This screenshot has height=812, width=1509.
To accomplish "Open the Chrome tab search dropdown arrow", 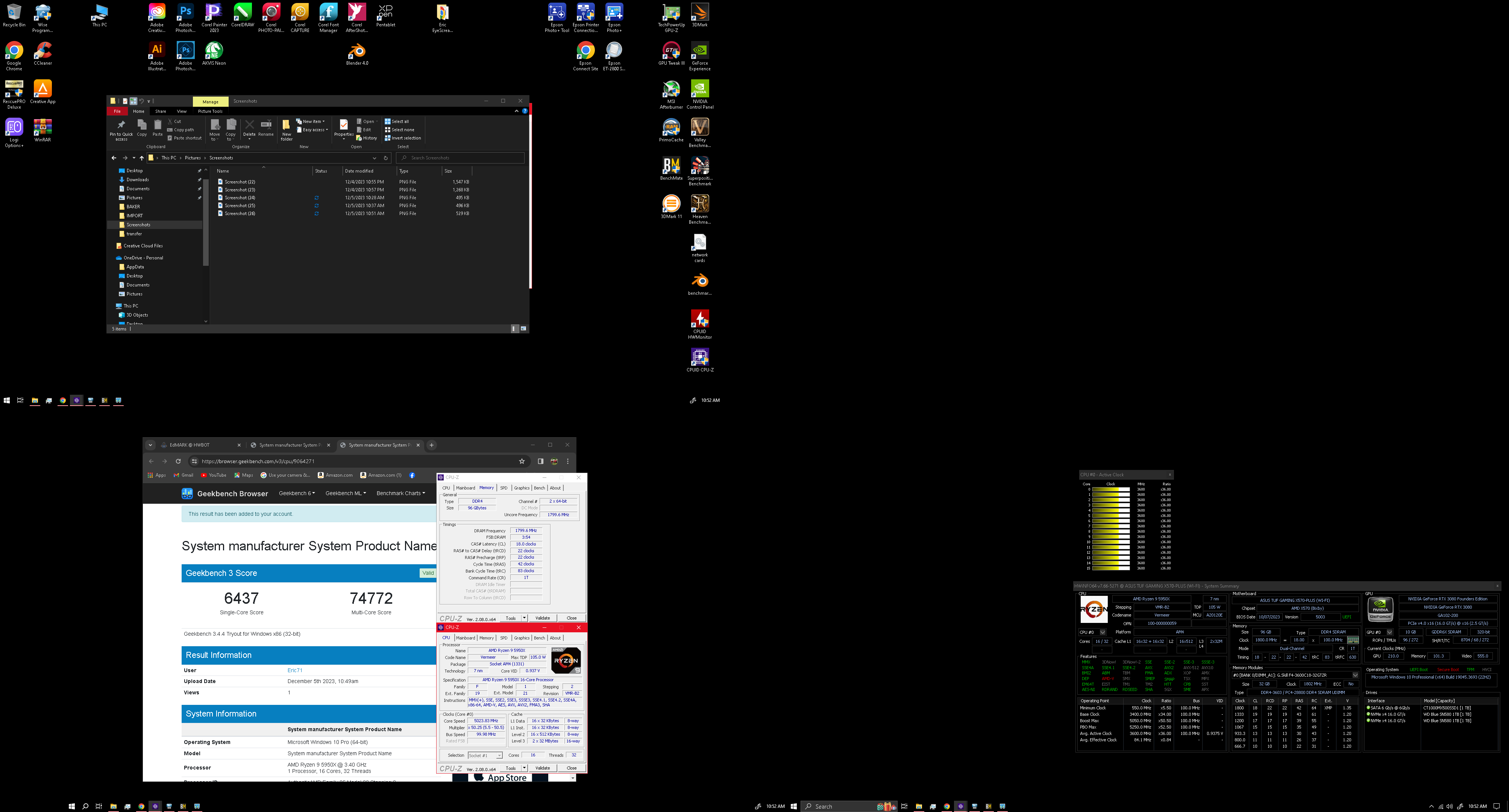I will pyautogui.click(x=150, y=445).
